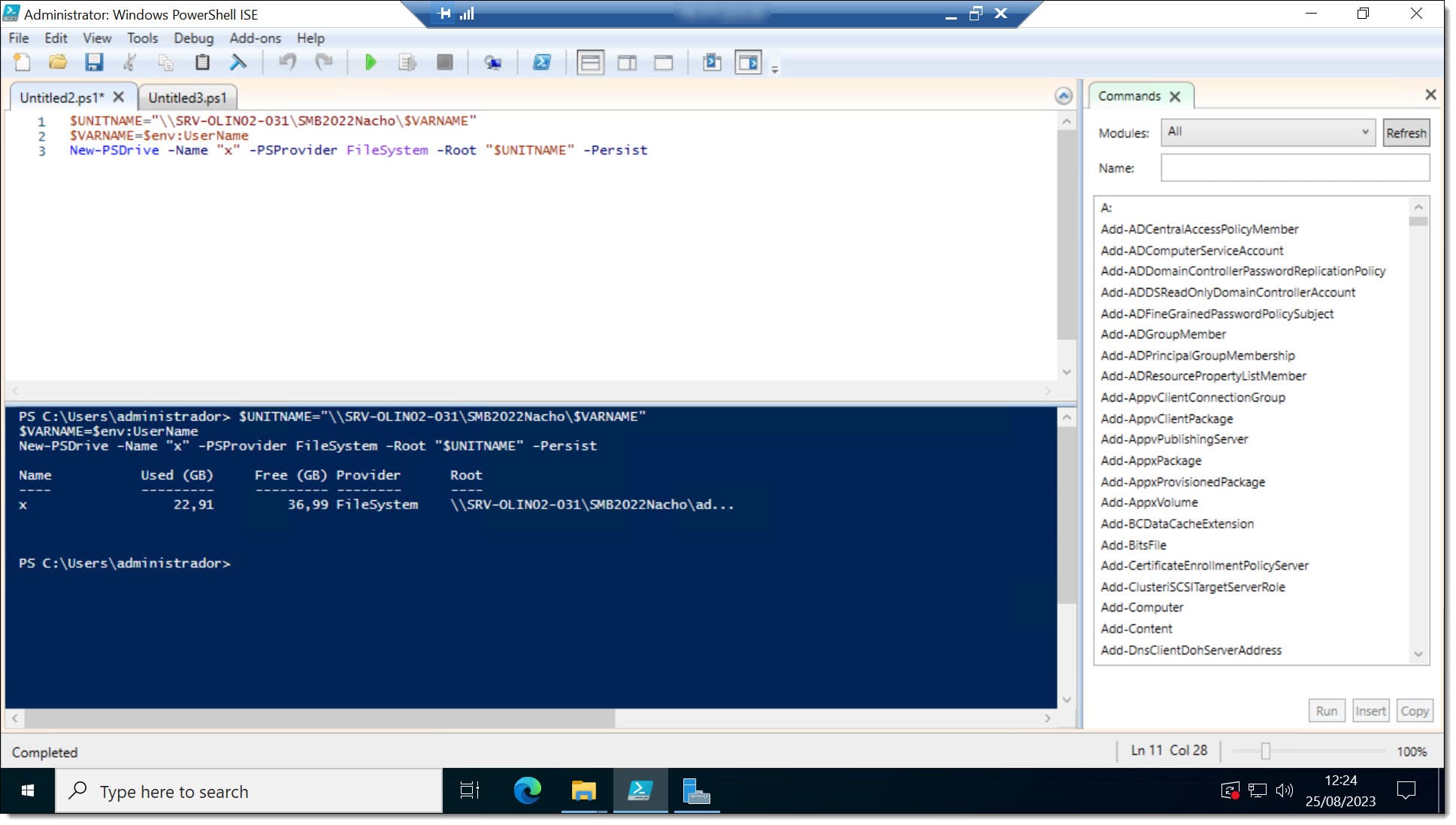Click the Insert button

coord(1370,711)
